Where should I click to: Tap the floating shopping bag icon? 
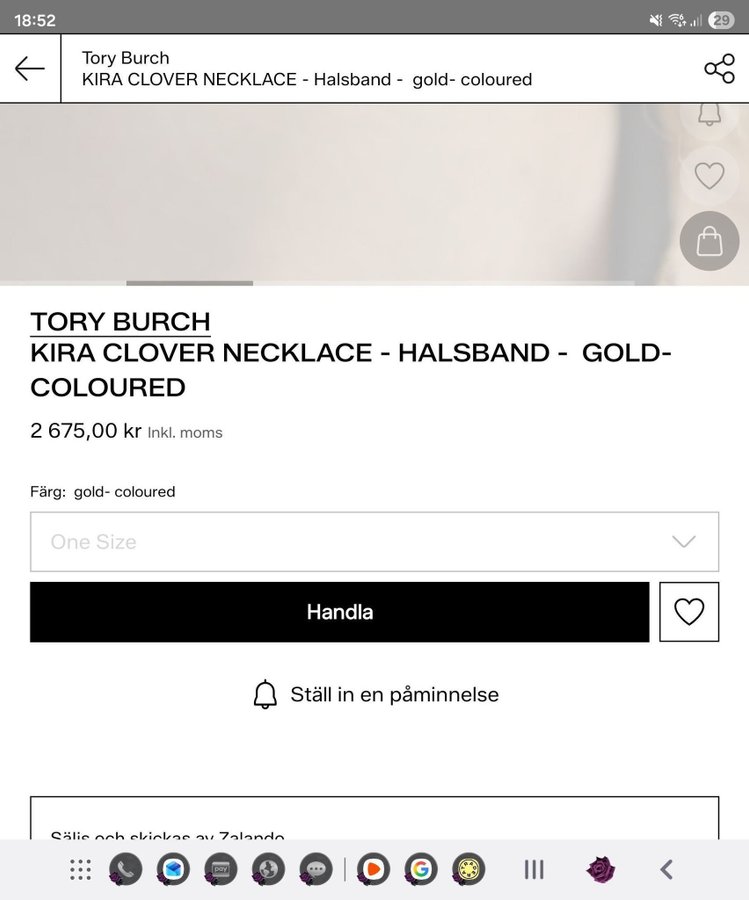tap(709, 241)
